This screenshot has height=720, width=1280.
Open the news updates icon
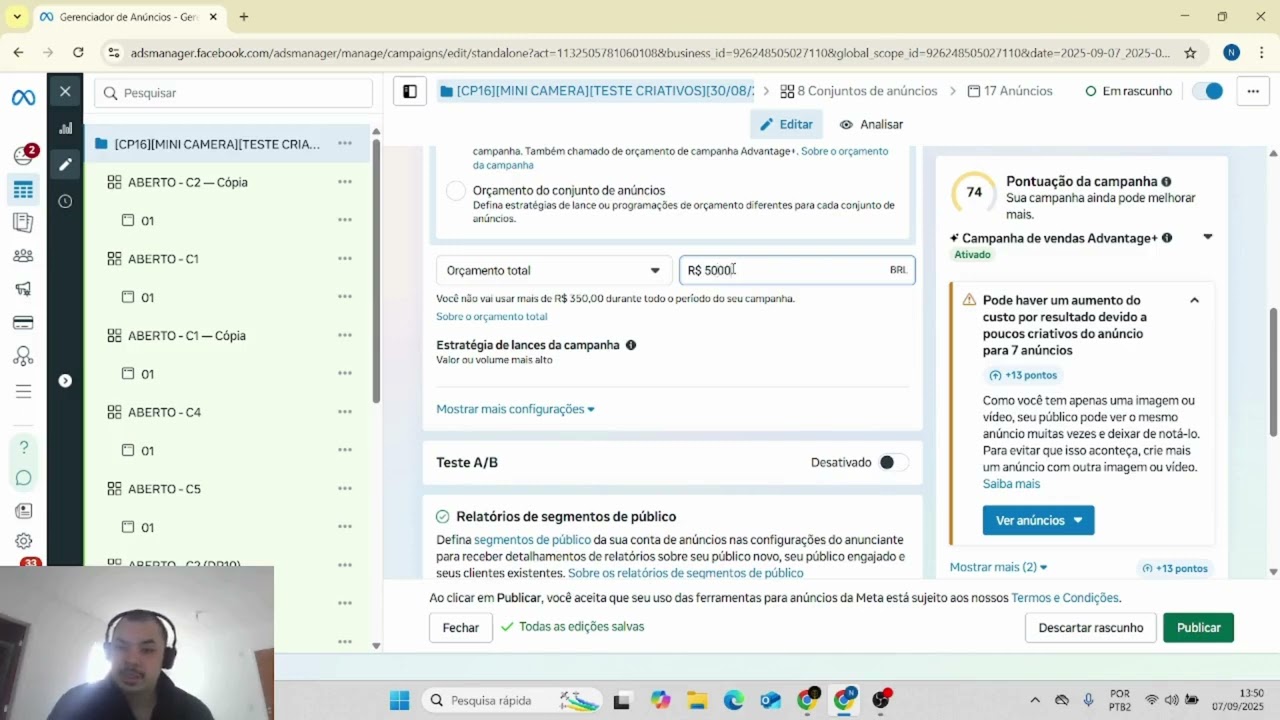[x=23, y=511]
